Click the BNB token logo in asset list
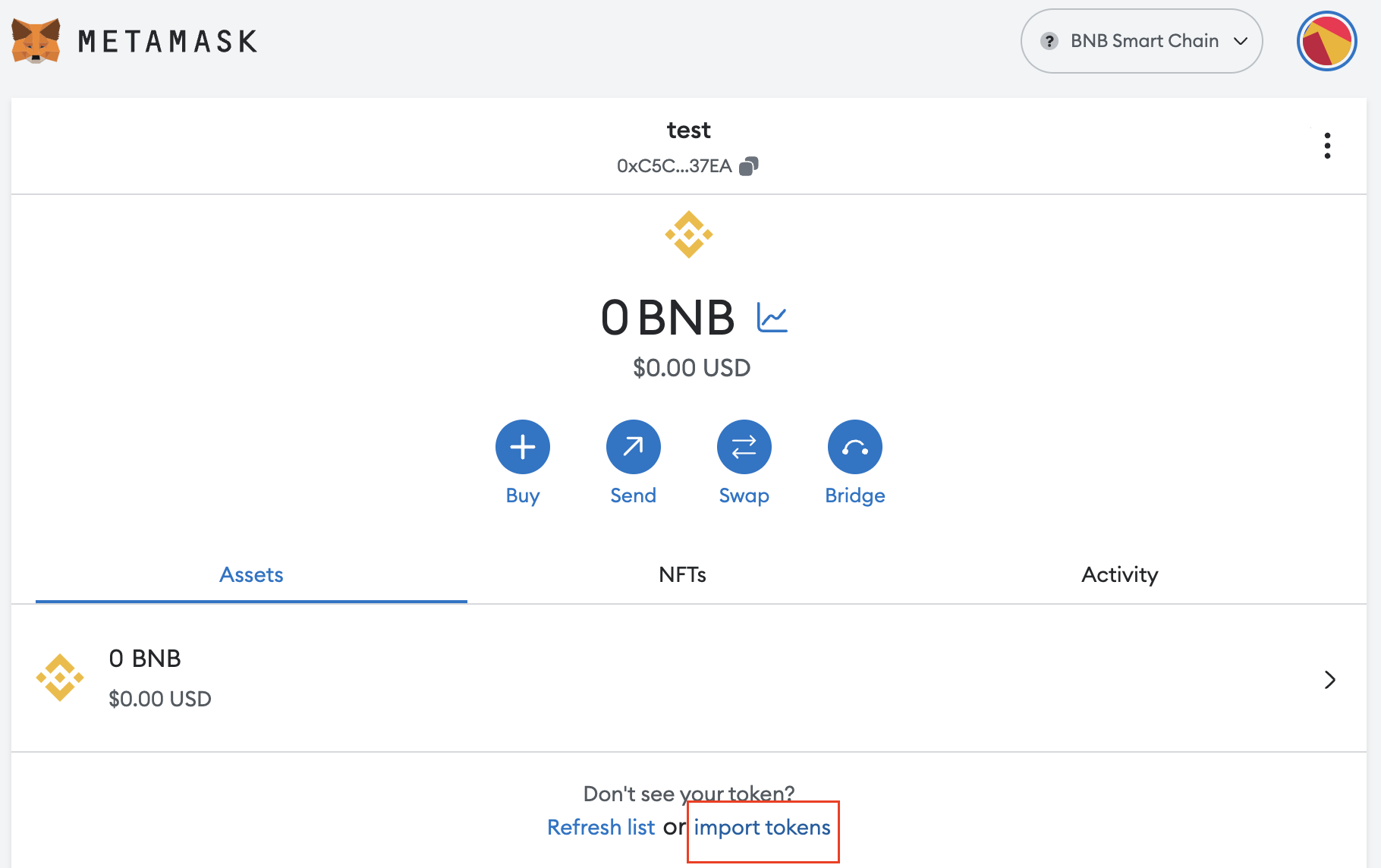The image size is (1381, 868). point(60,678)
